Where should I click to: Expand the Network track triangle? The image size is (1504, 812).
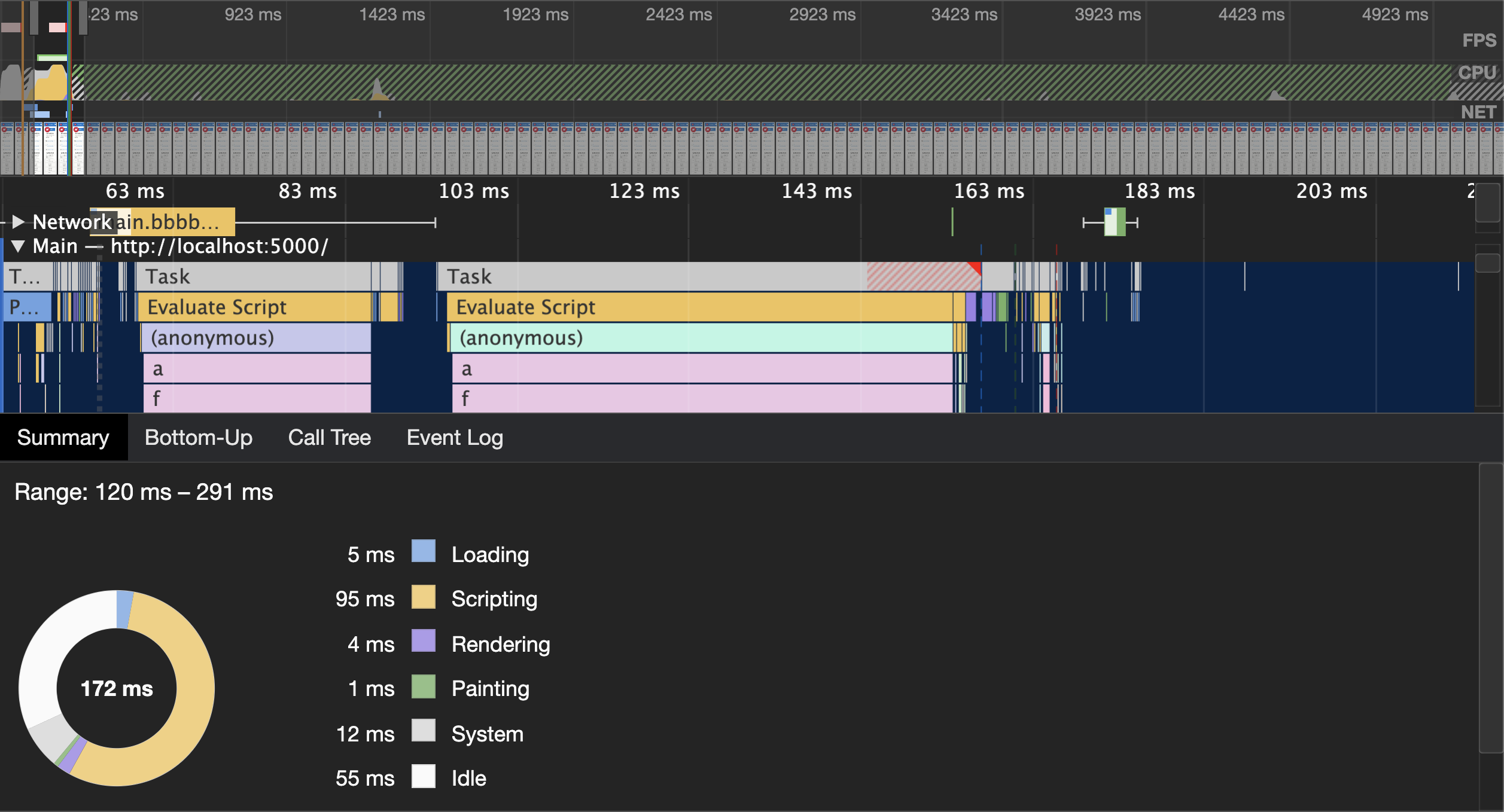point(18,222)
